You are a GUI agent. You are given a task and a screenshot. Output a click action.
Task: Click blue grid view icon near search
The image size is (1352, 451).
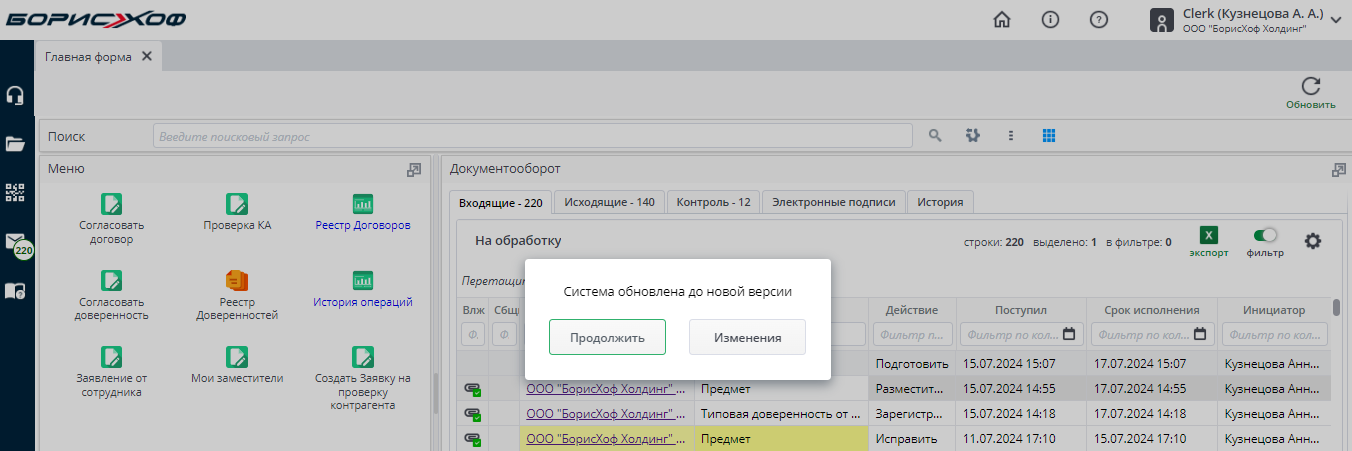pyautogui.click(x=1049, y=135)
